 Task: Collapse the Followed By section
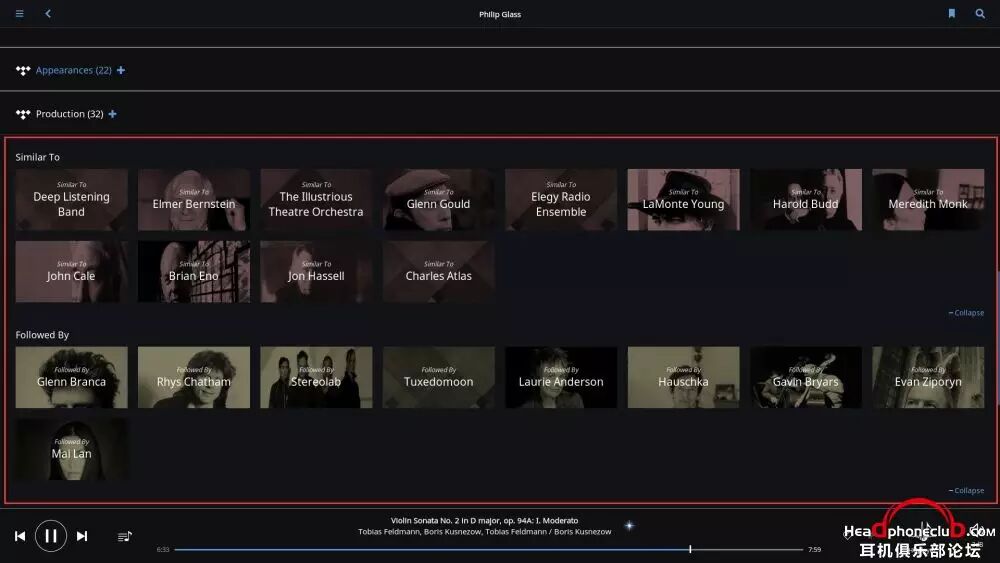point(966,491)
